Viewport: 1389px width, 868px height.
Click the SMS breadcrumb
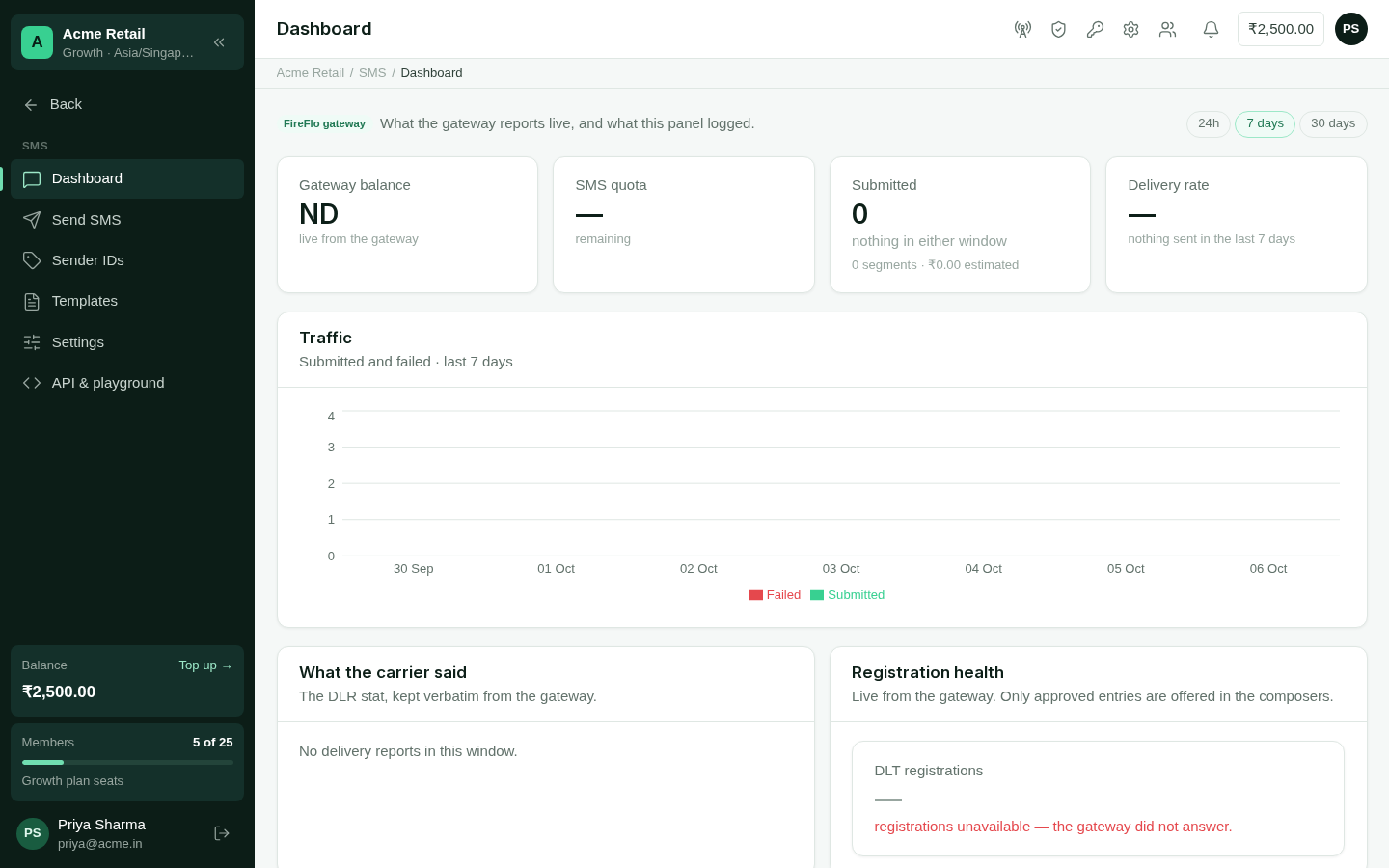pos(372,73)
